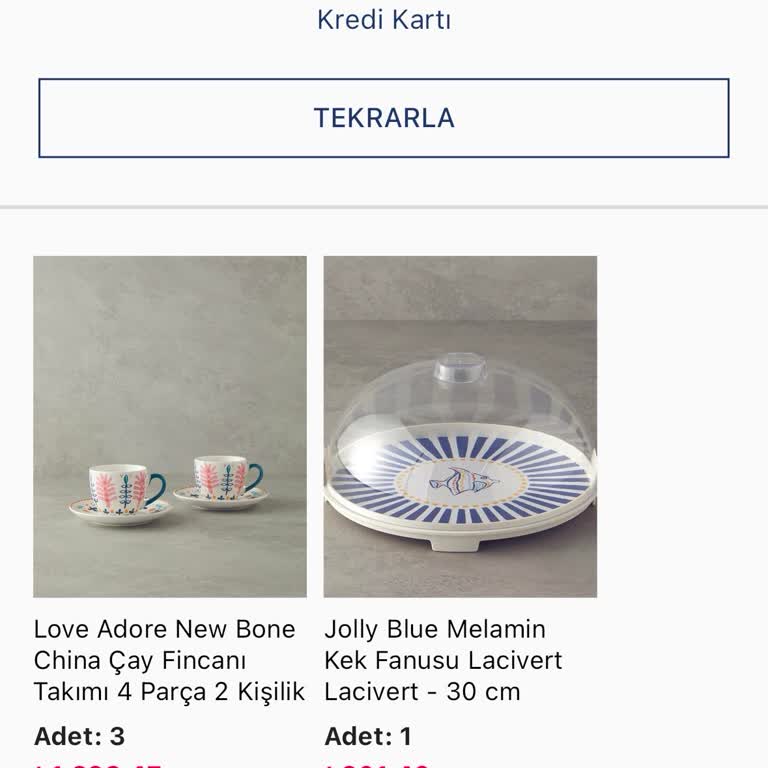
Task: Select the text Kek Fanusu Lacivert
Action: tap(443, 660)
